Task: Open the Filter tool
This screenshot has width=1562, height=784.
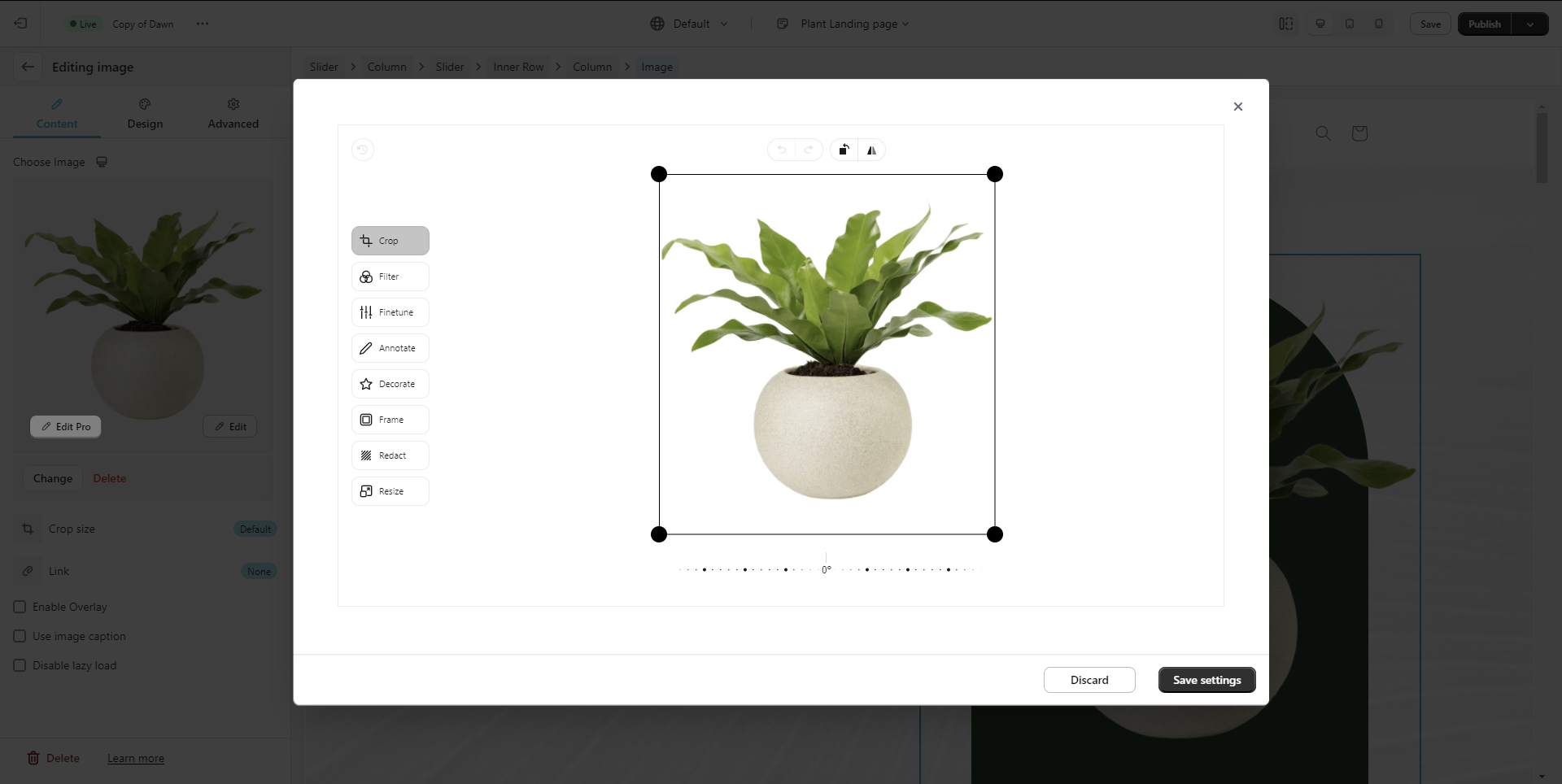Action: [390, 277]
